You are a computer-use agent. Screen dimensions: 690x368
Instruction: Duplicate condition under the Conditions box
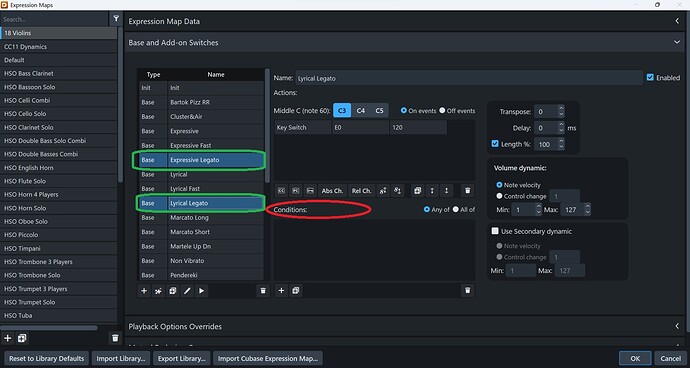coord(296,291)
